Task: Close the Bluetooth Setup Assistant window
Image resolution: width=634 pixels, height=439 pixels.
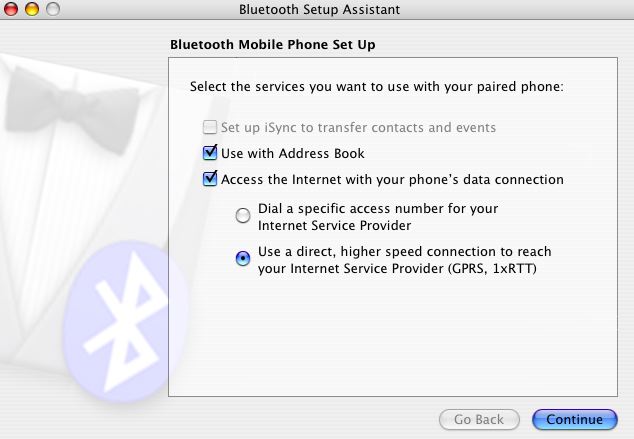Action: [13, 10]
